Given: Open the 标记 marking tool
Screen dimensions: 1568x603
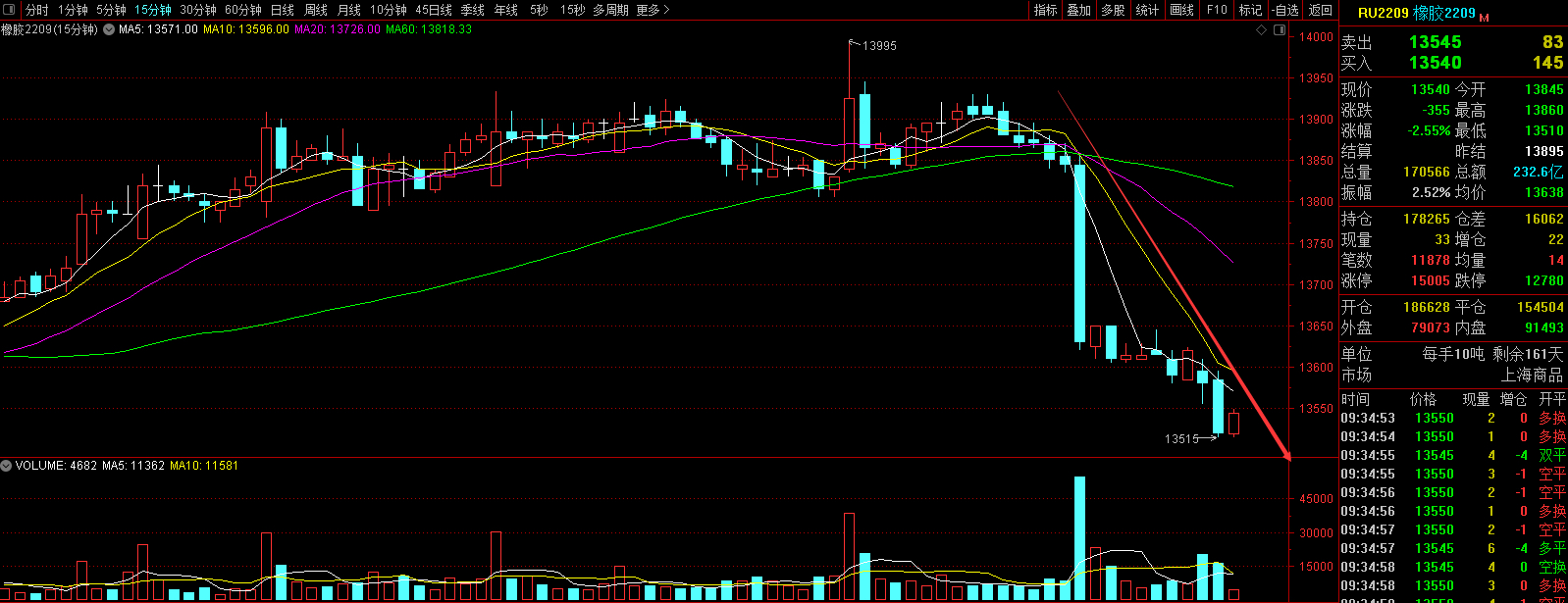Looking at the screenshot, I should click(x=1250, y=10).
